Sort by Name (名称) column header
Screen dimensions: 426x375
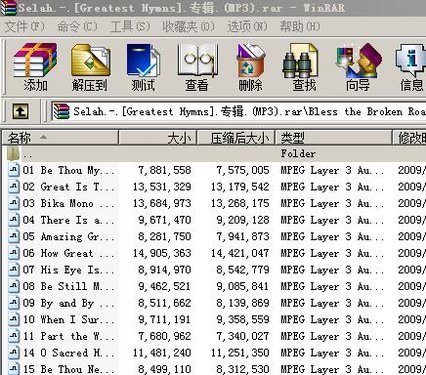(60, 138)
